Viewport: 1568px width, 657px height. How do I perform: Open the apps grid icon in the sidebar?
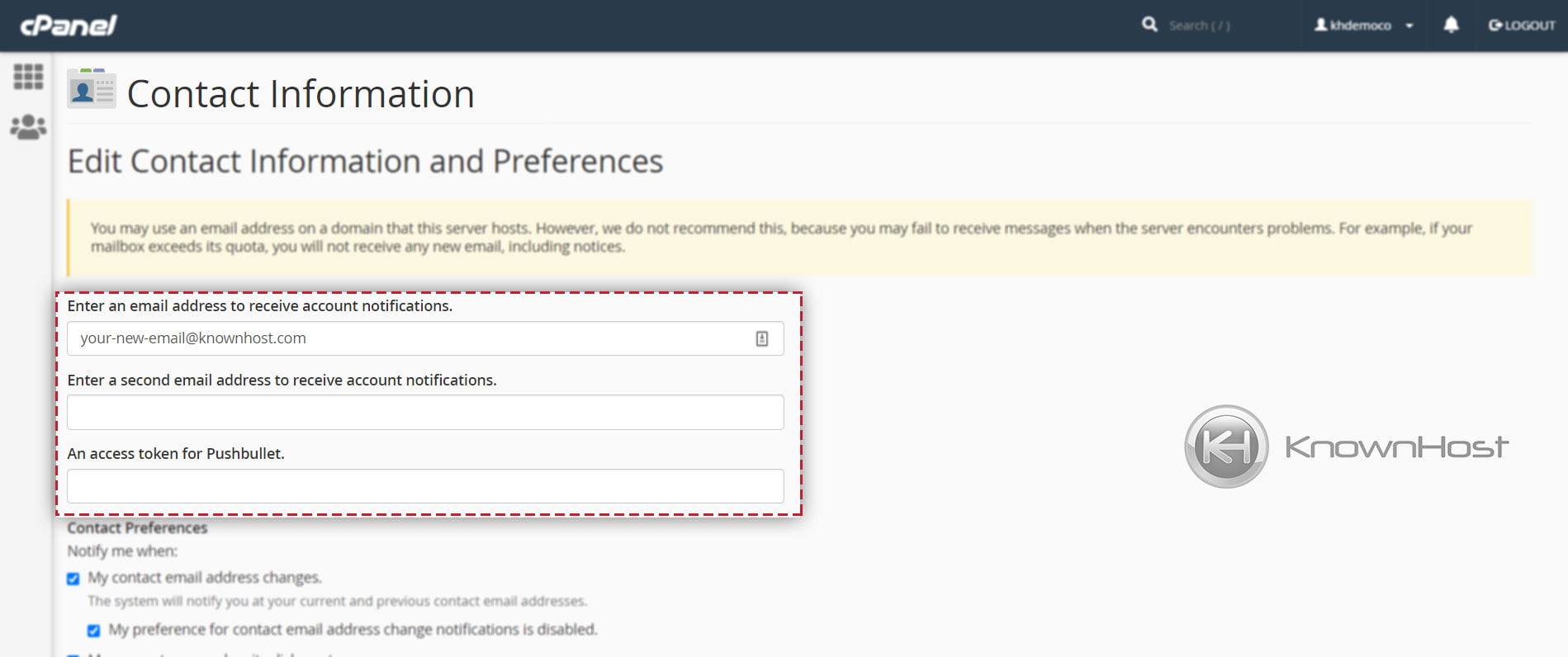[x=28, y=77]
